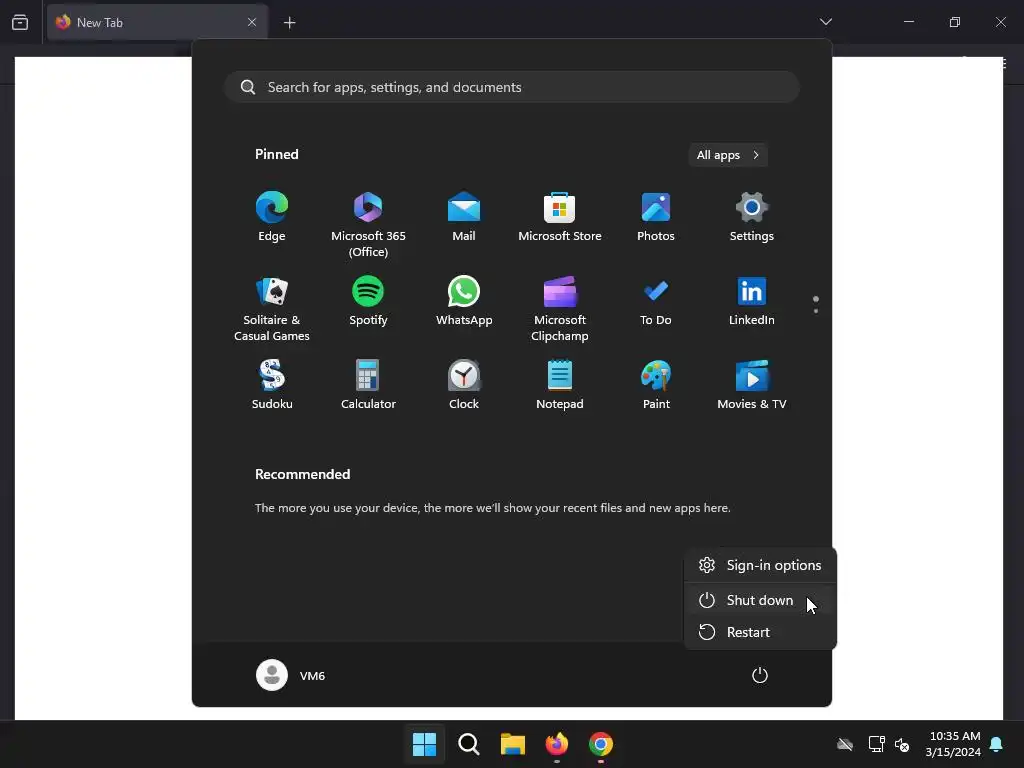Click the muted volume tray icon

(902, 744)
